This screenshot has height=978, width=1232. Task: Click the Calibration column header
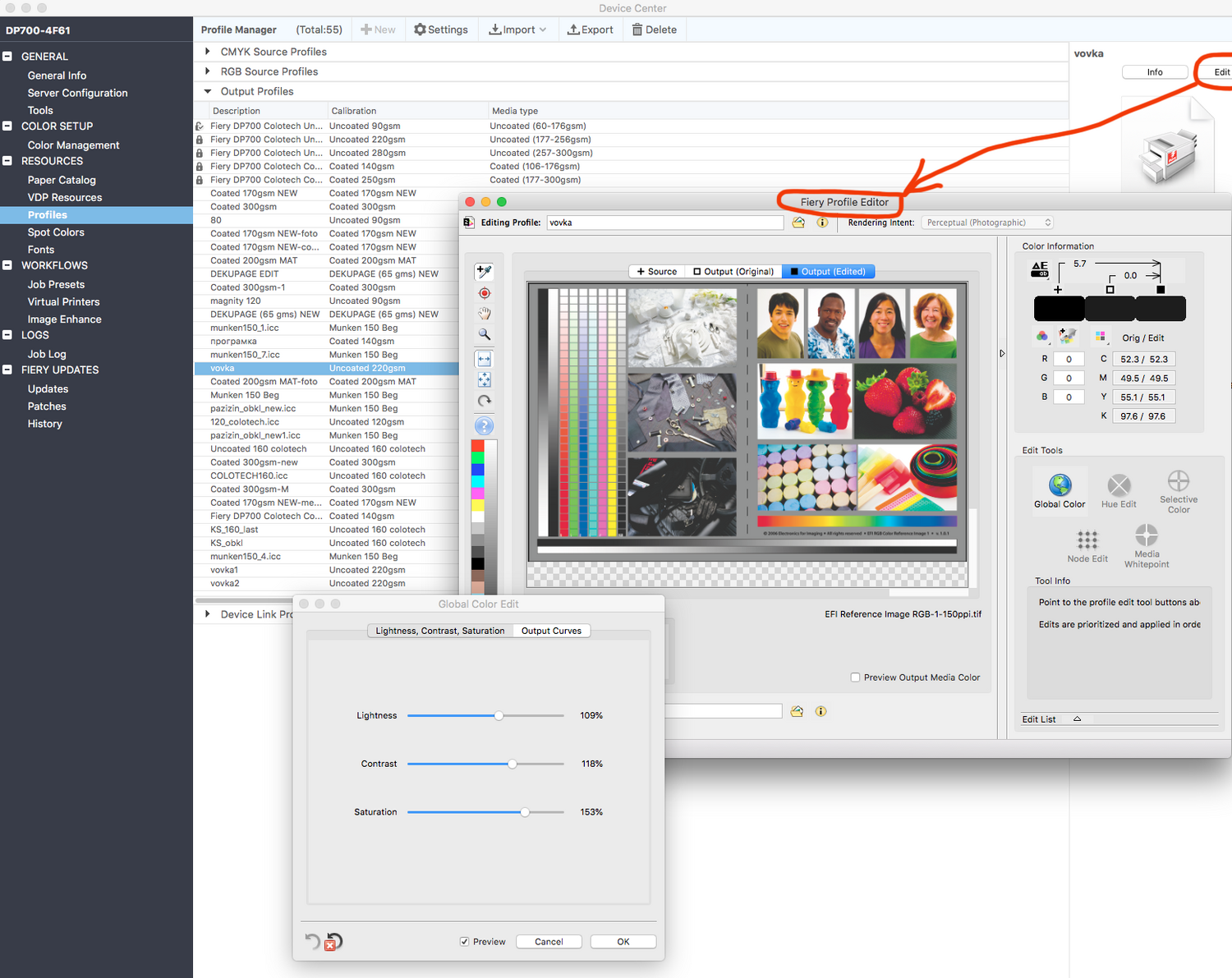[x=354, y=111]
